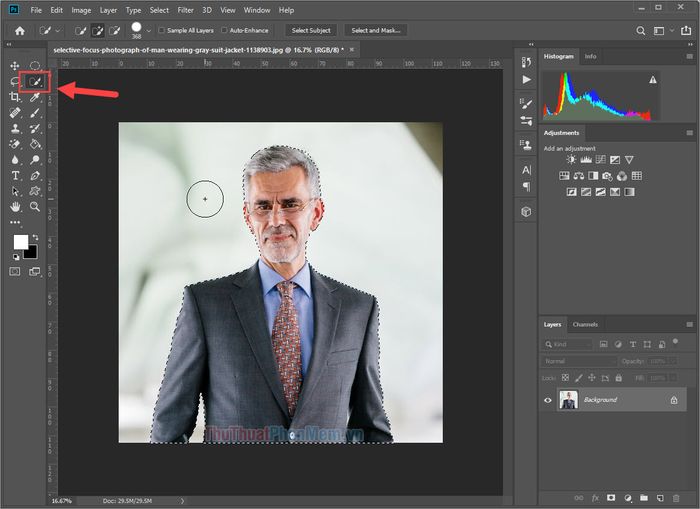Select the Blur tool
This screenshot has width=700, height=509.
15,160
